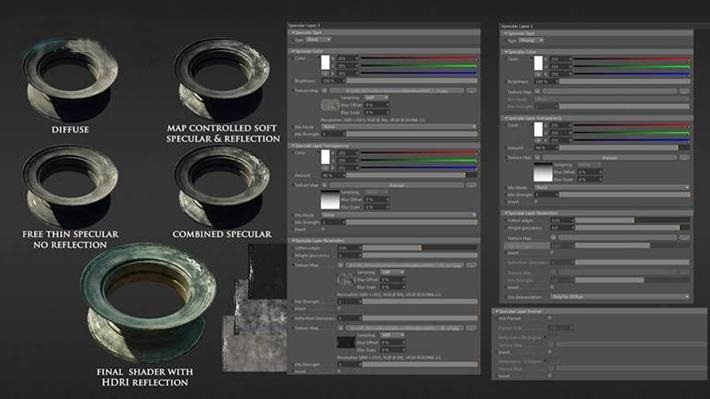
Task: Click the Fresnel gradient preview in the right panel
Action: click(x=542, y=173)
